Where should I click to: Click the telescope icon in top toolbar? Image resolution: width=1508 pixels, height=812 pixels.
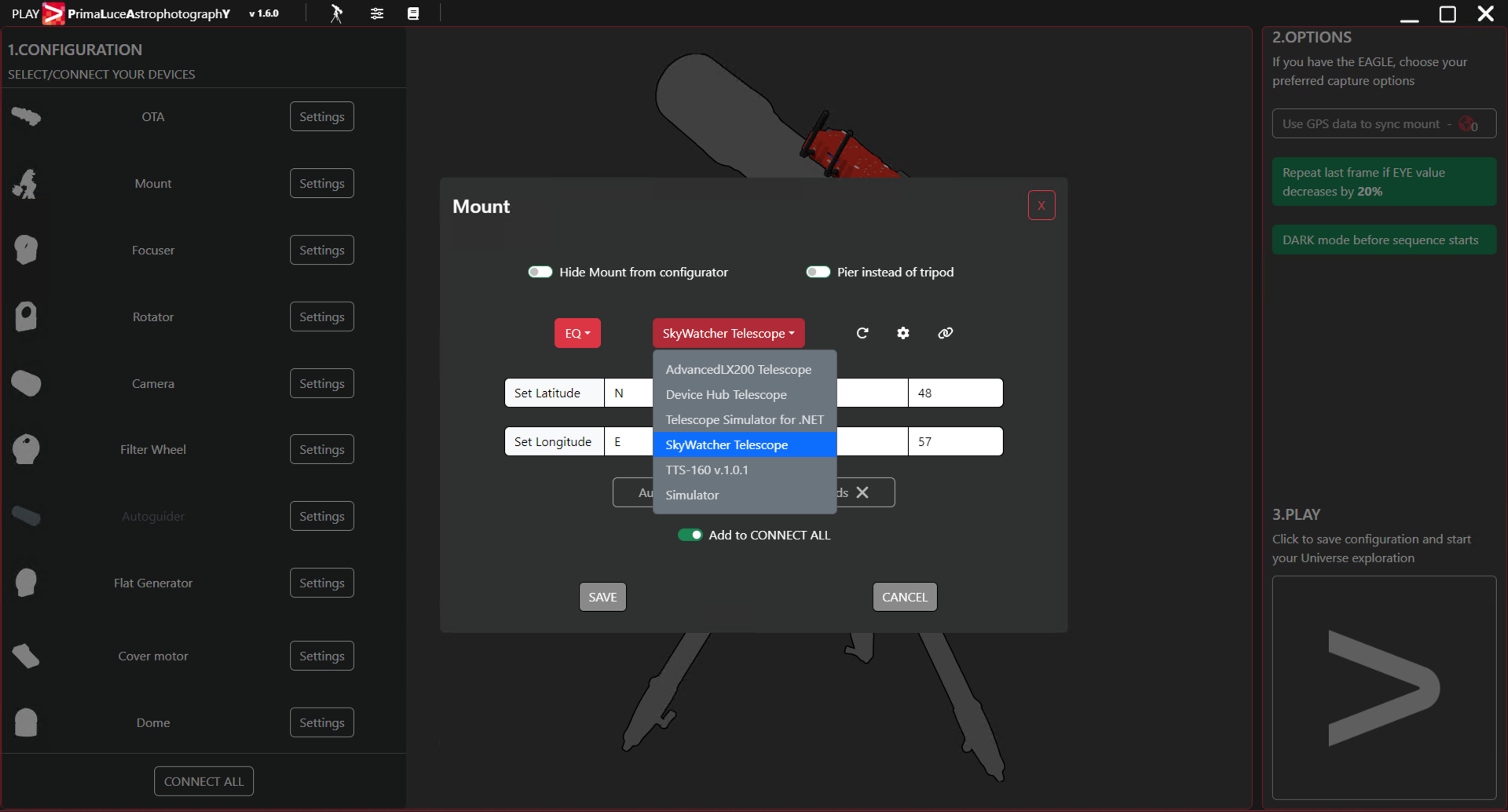point(336,13)
